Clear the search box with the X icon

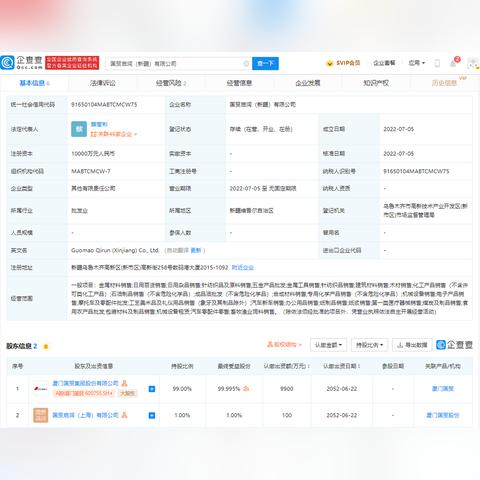246,63
